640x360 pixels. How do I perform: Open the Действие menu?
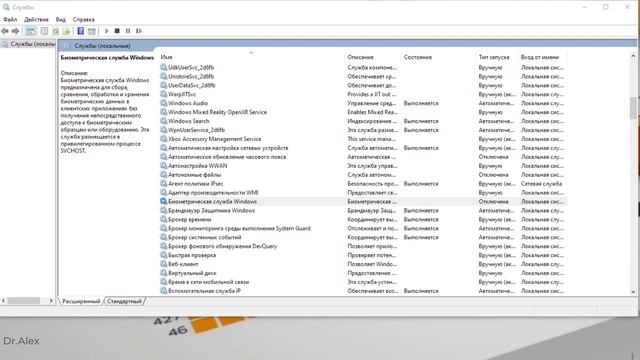[x=36, y=19]
